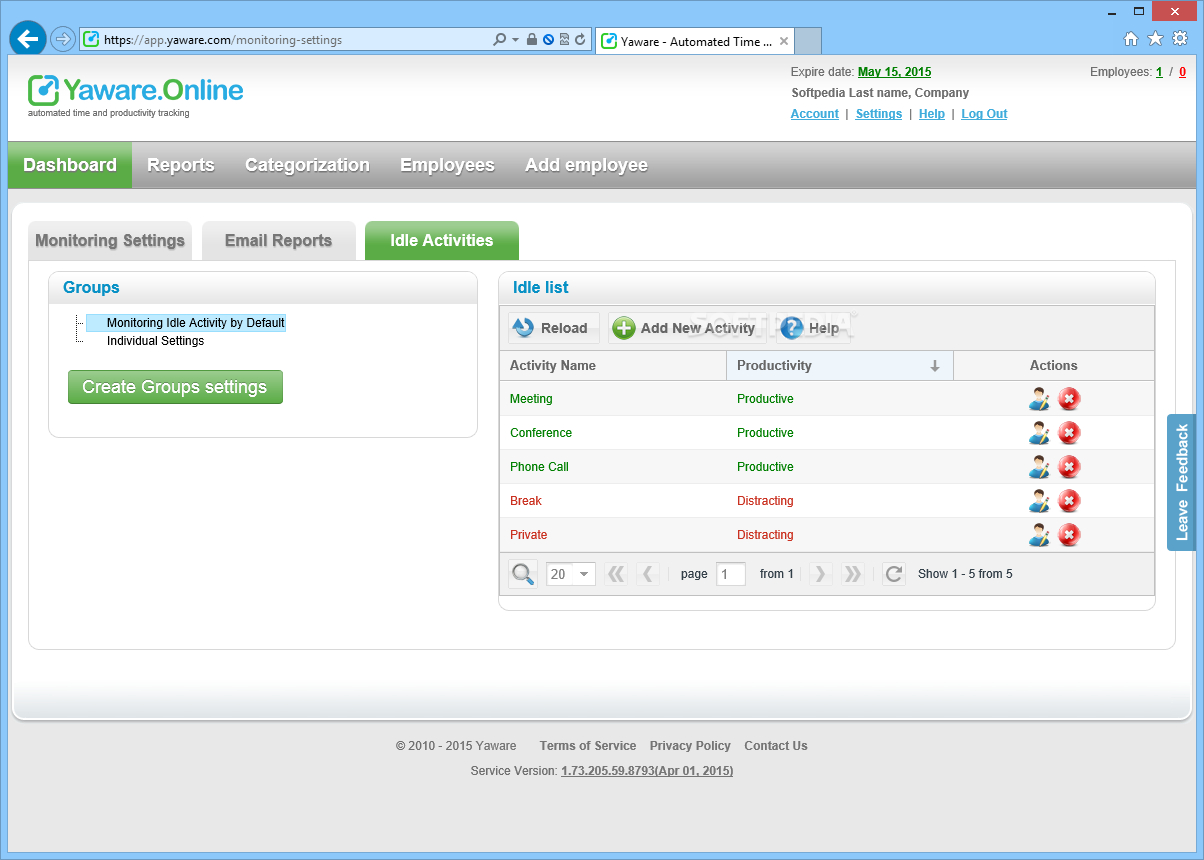
Task: Sort by Productivity column header
Action: 840,366
